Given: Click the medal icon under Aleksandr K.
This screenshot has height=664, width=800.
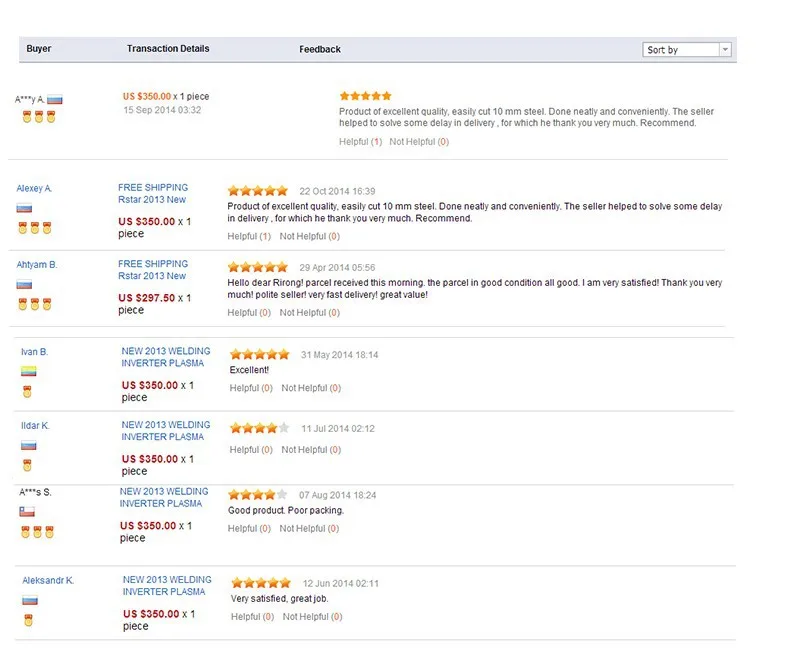Looking at the screenshot, I should point(29,620).
